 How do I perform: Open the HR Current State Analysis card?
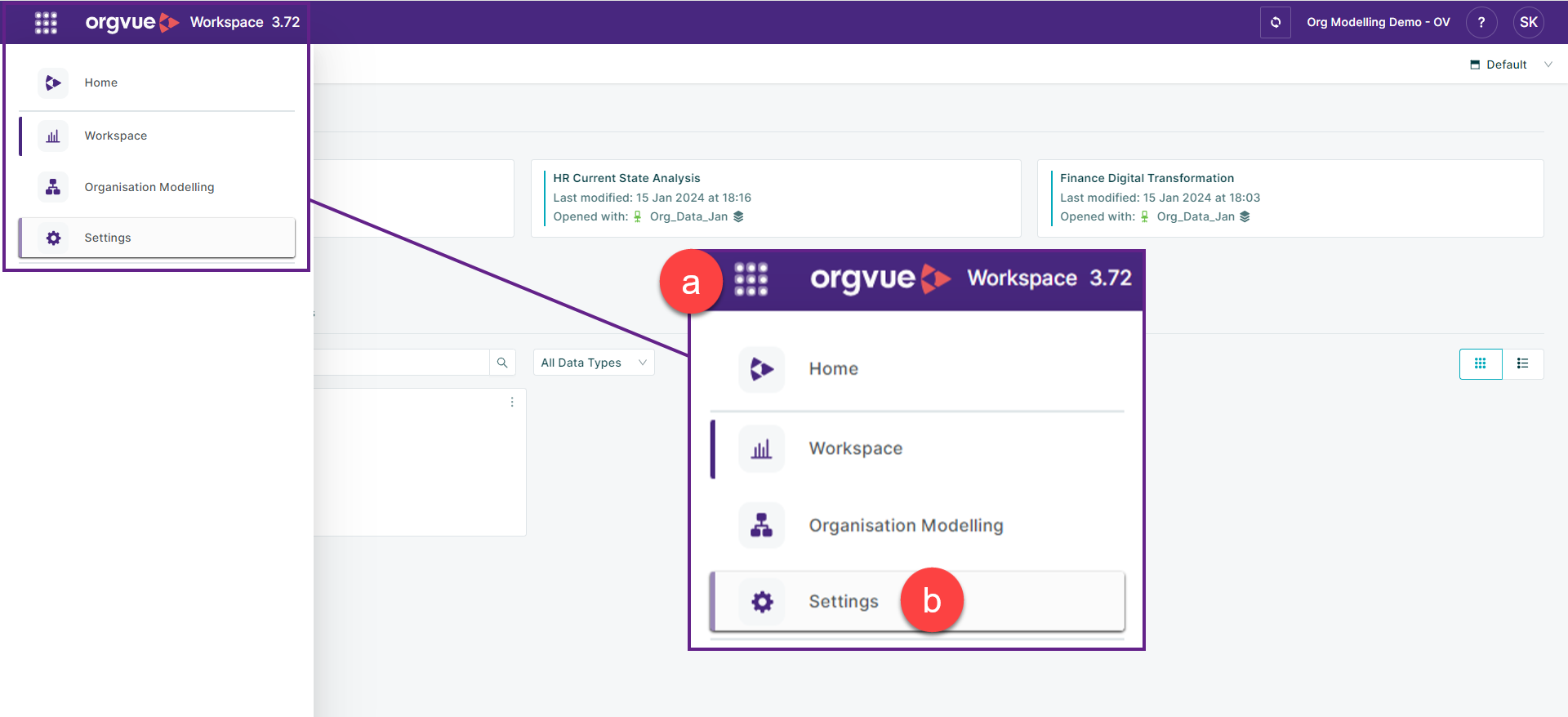[x=776, y=198]
